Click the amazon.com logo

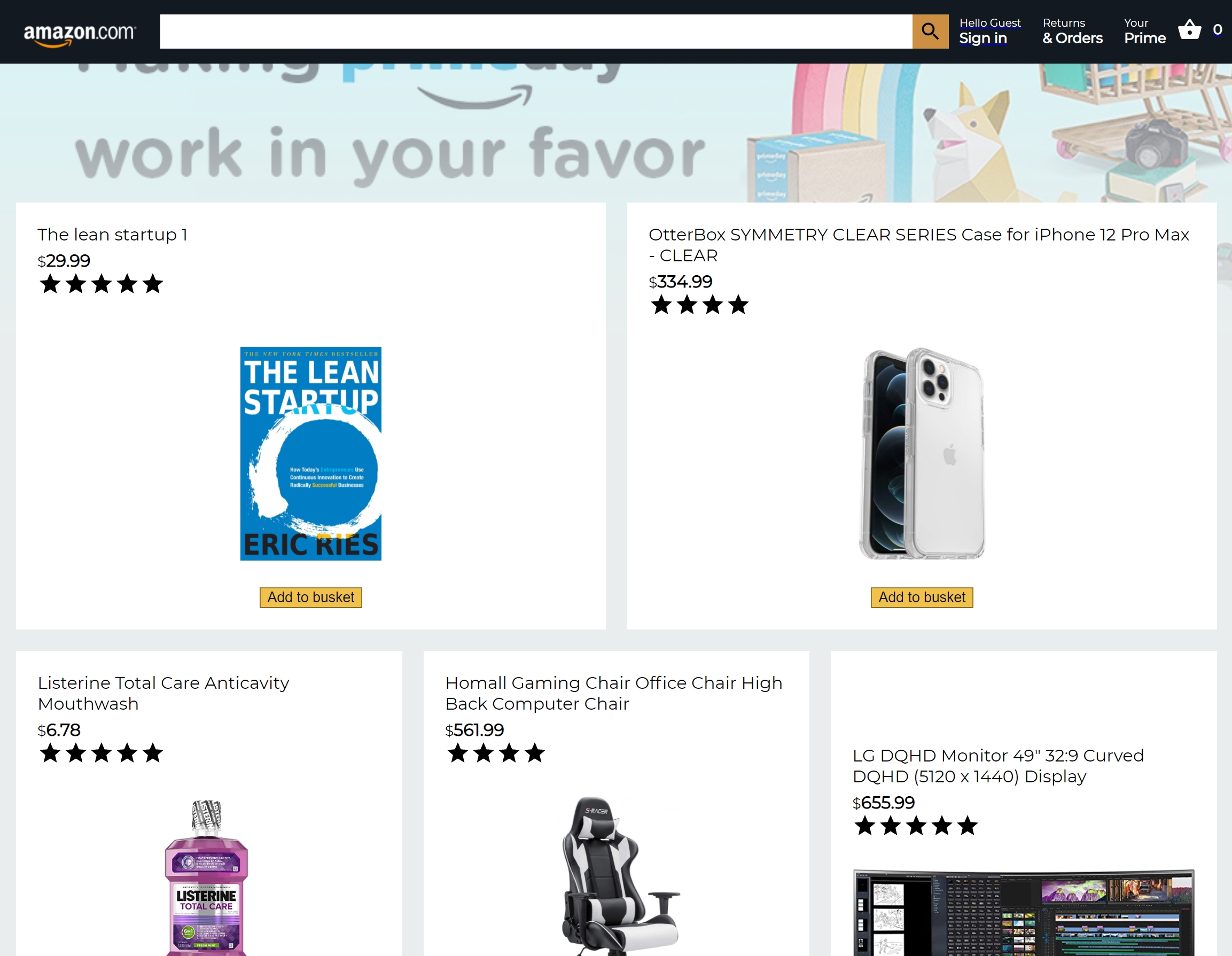point(79,33)
